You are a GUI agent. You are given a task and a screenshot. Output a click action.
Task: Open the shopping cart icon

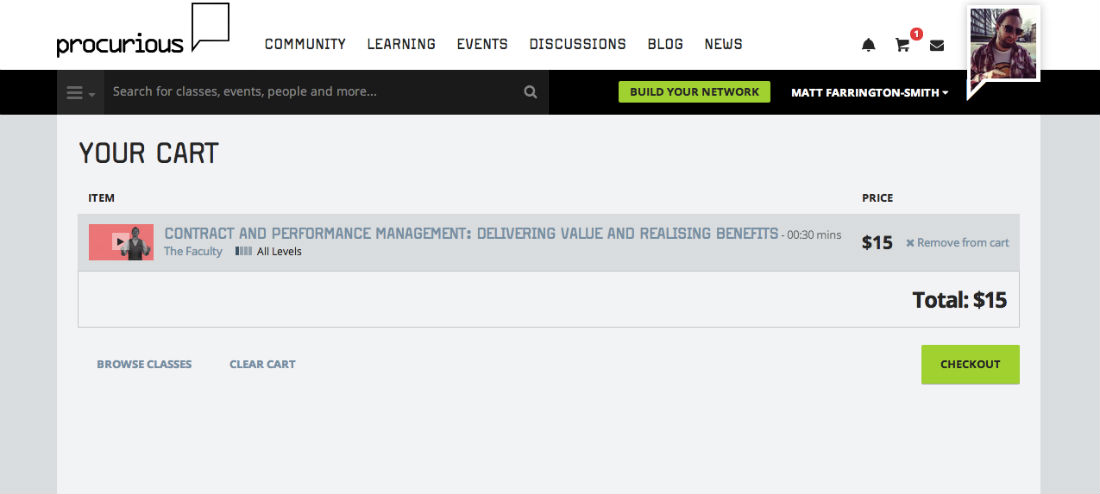point(902,45)
